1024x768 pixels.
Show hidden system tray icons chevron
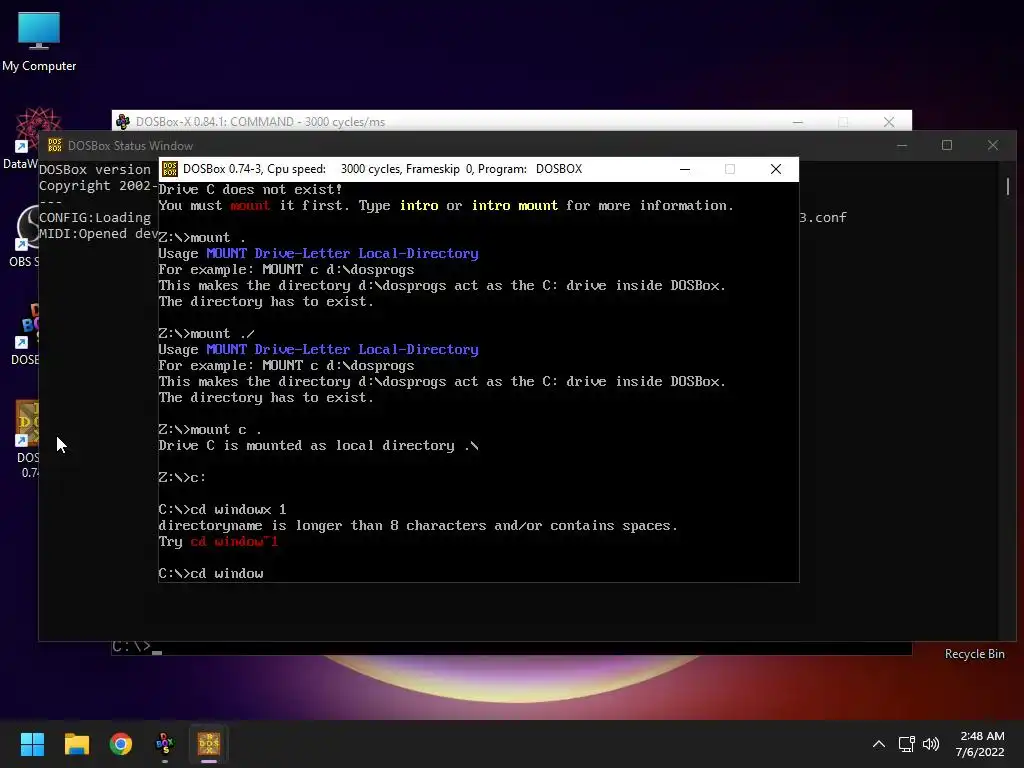tap(879, 744)
